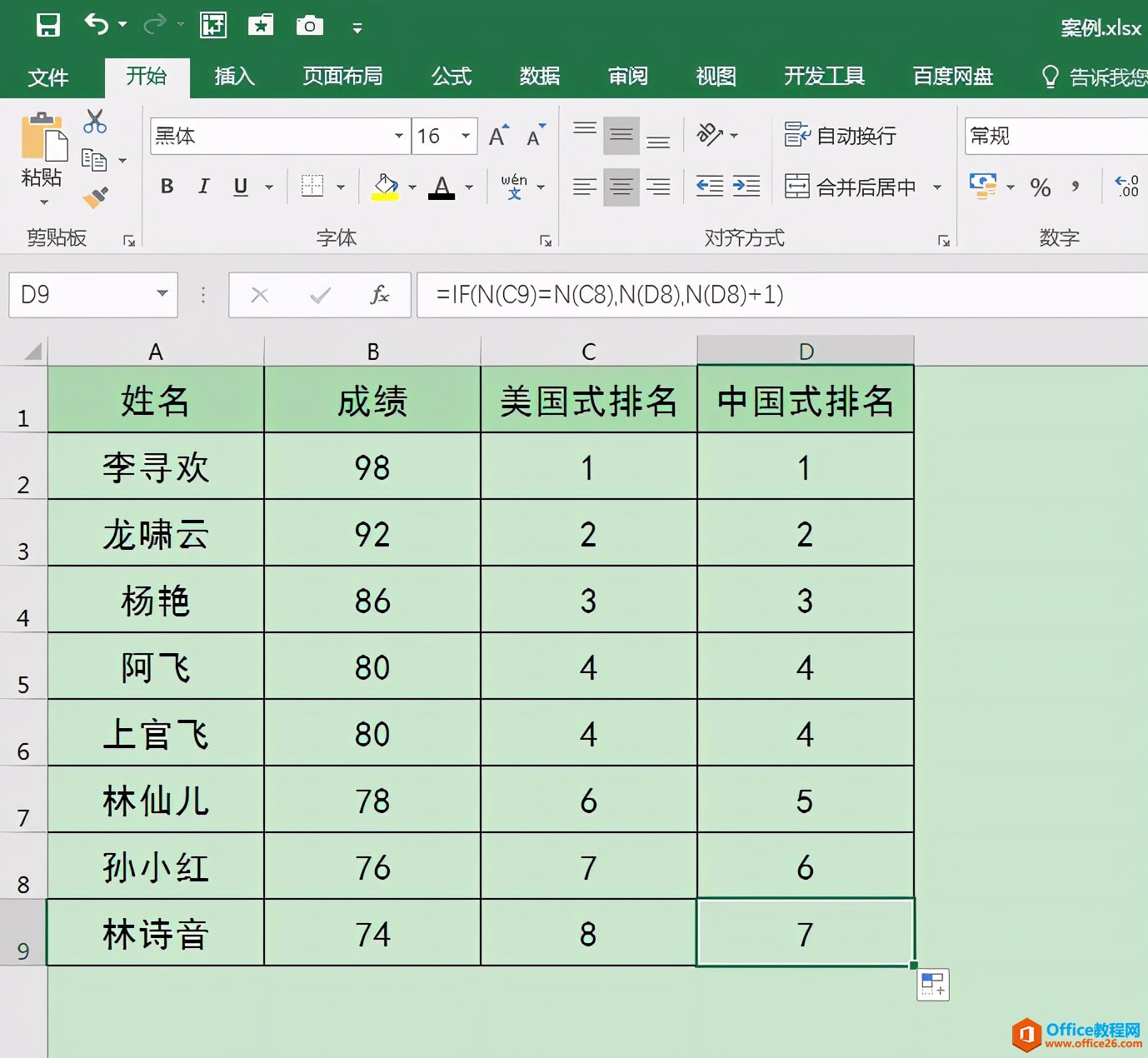Align text left
1148x1058 pixels.
point(585,187)
